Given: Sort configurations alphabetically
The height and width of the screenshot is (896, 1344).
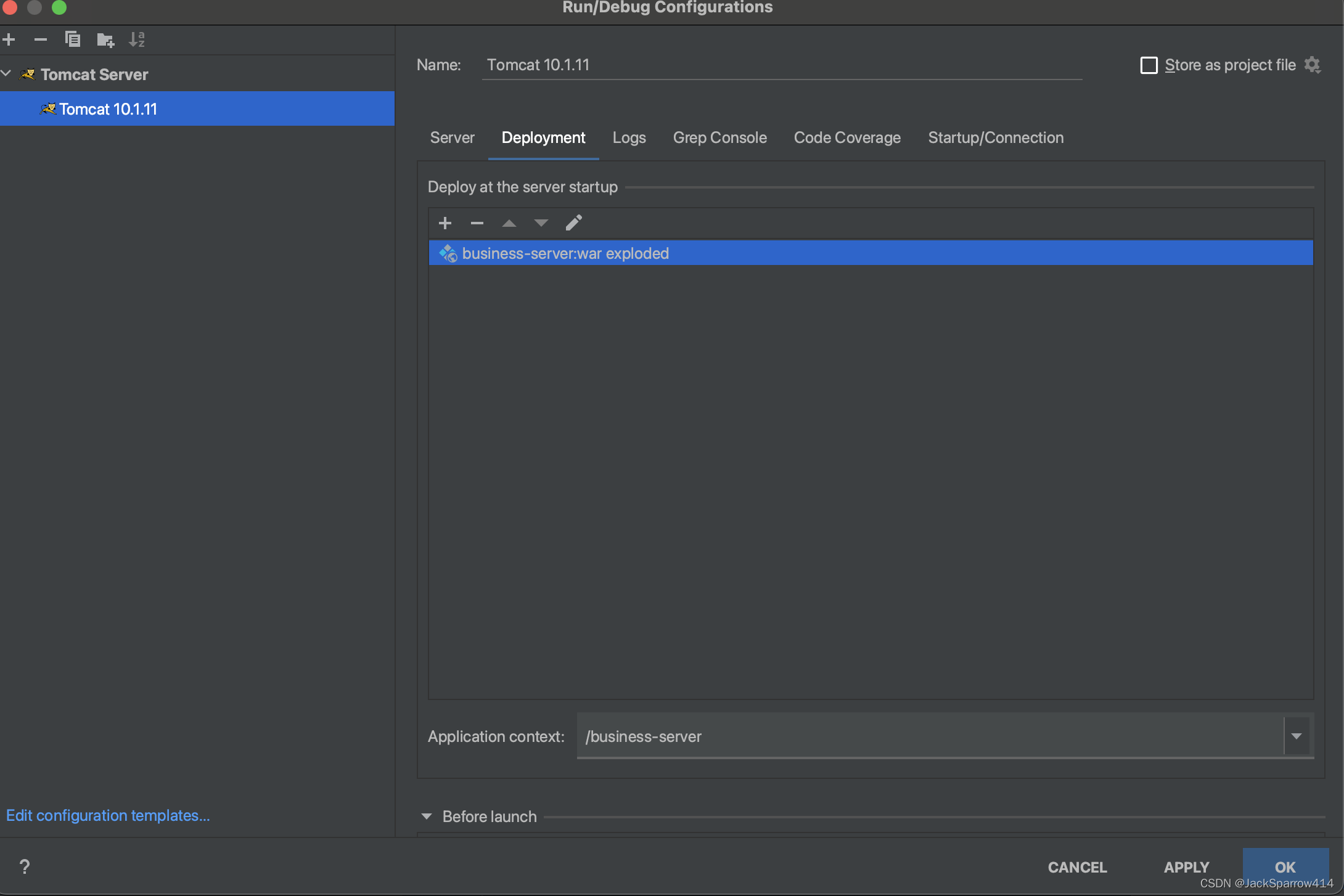Looking at the screenshot, I should pos(137,40).
